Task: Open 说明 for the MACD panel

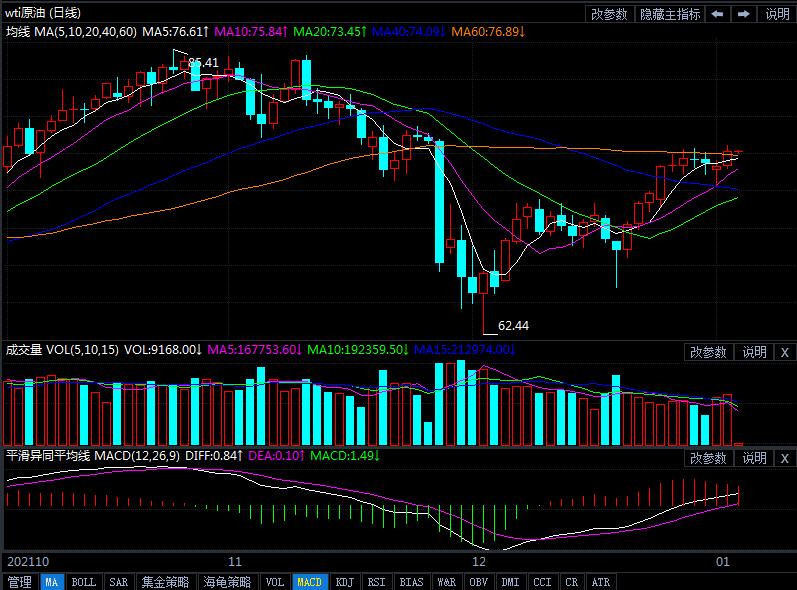Action: tap(753, 458)
